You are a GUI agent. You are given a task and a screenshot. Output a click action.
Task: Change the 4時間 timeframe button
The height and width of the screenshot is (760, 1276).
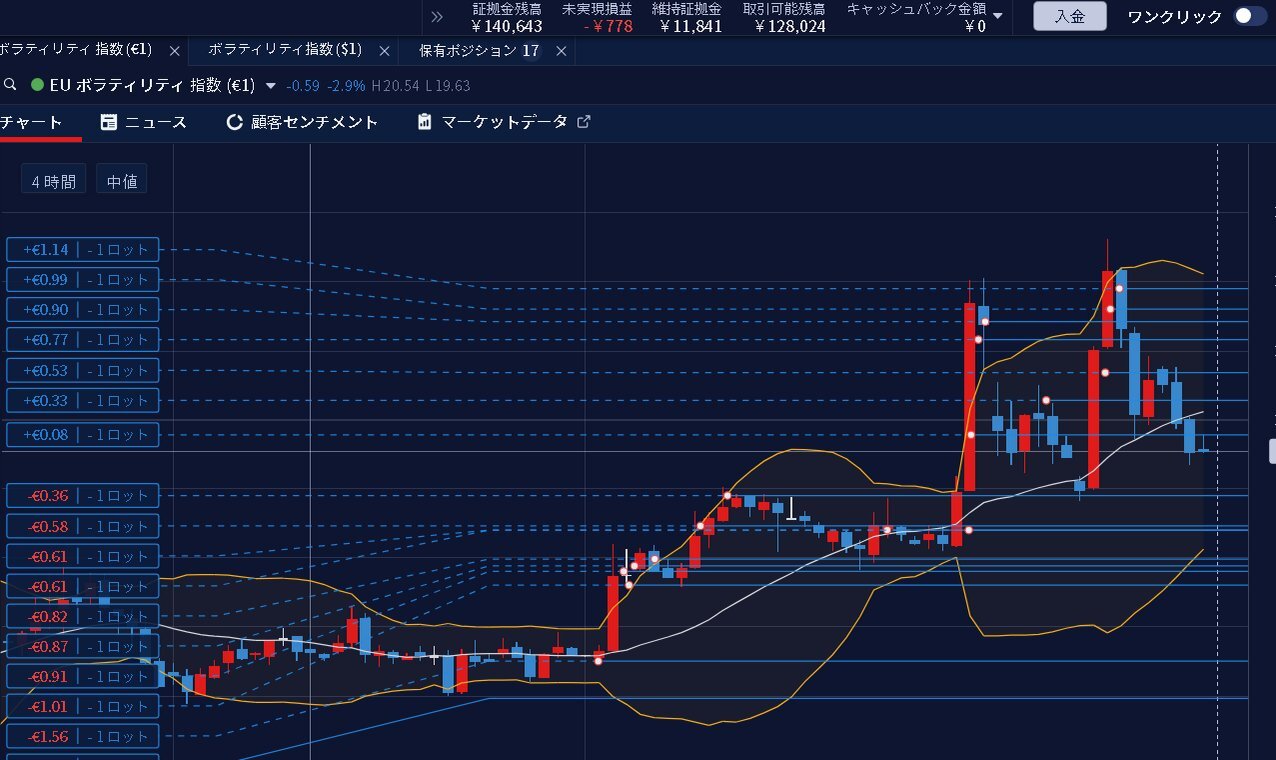[54, 181]
